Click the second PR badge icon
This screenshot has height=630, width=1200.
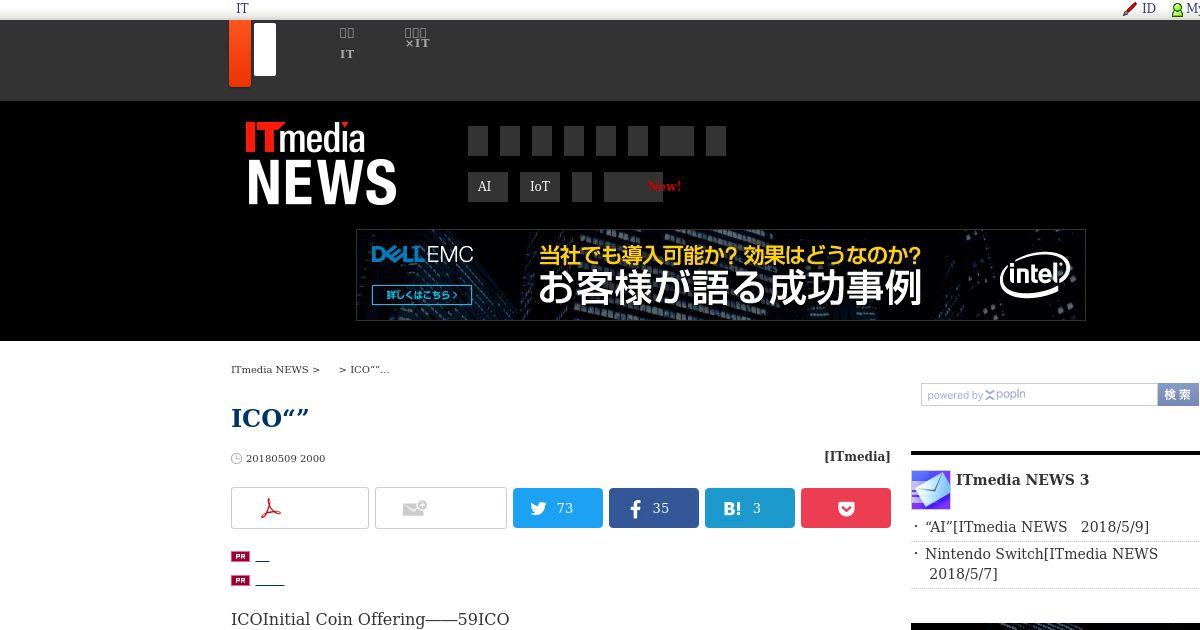(x=240, y=580)
